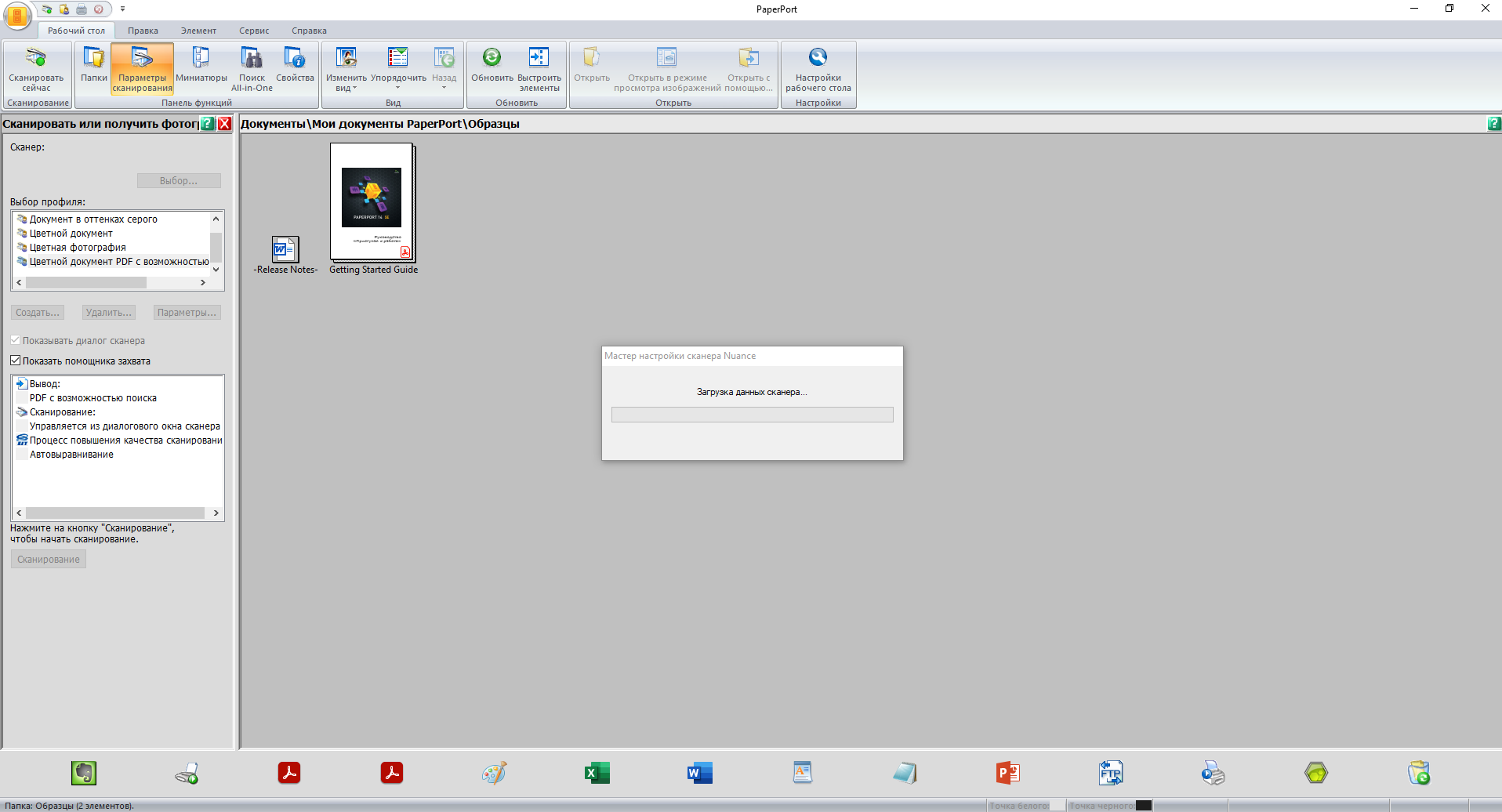Open Настройки рабочего стола
The image size is (1502, 812).
(x=818, y=69)
